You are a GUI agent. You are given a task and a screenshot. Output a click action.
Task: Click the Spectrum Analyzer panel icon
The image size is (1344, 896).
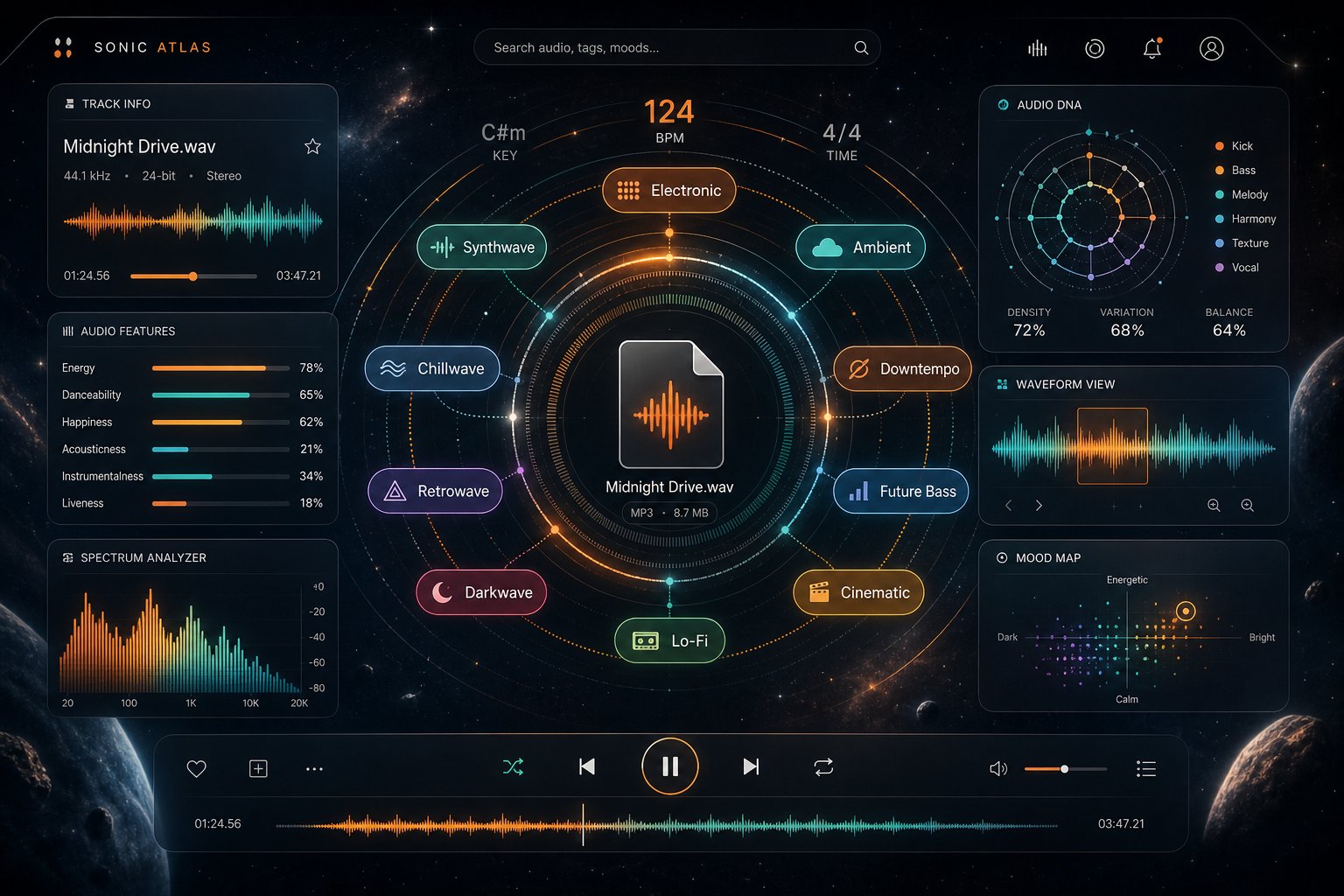tap(68, 557)
